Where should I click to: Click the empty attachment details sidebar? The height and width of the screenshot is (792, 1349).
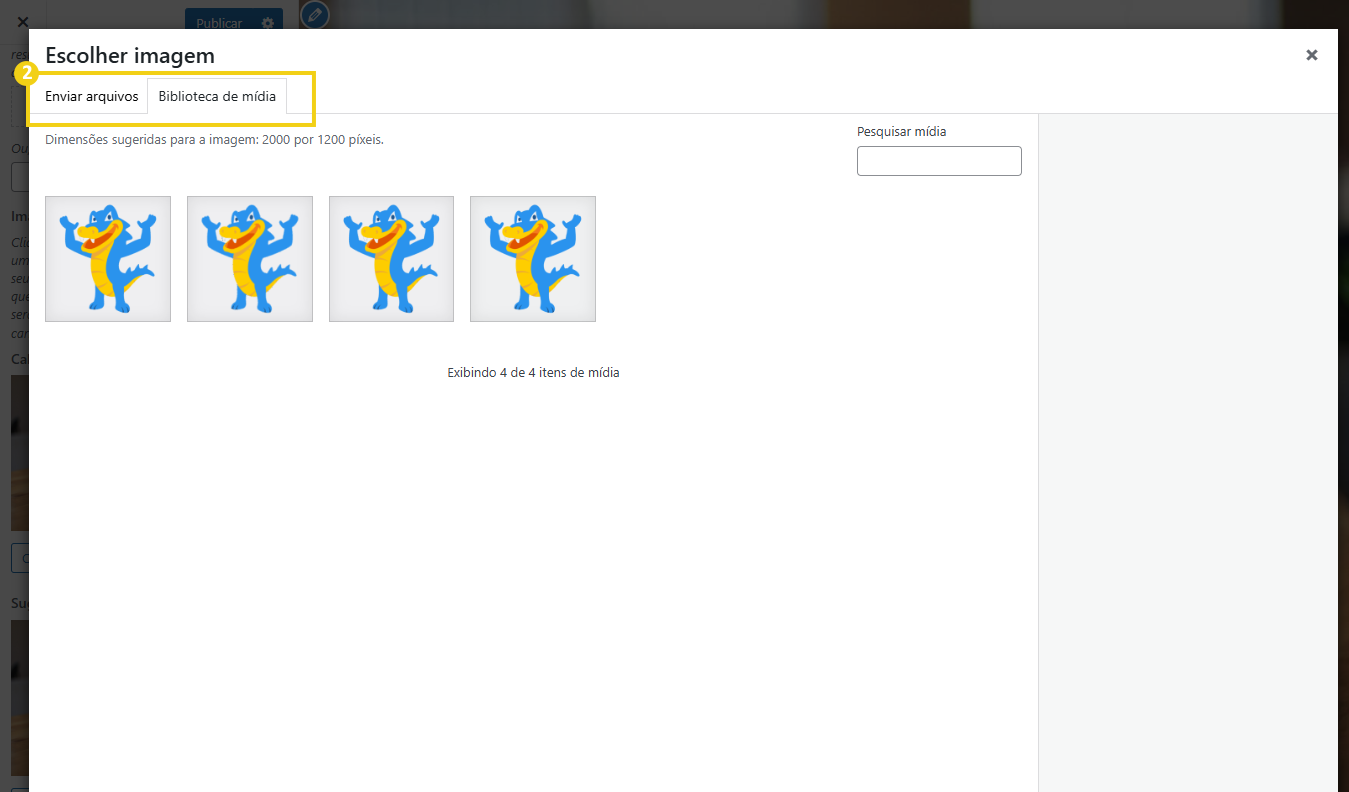[1187, 450]
